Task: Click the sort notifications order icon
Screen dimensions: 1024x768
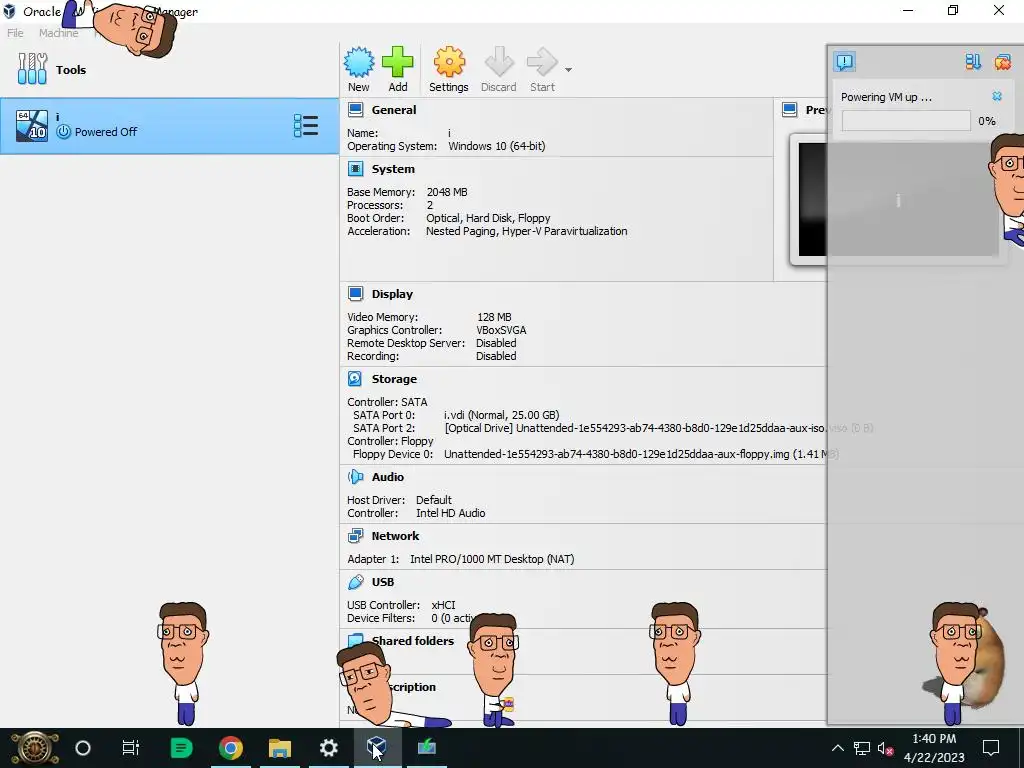Action: 973,62
